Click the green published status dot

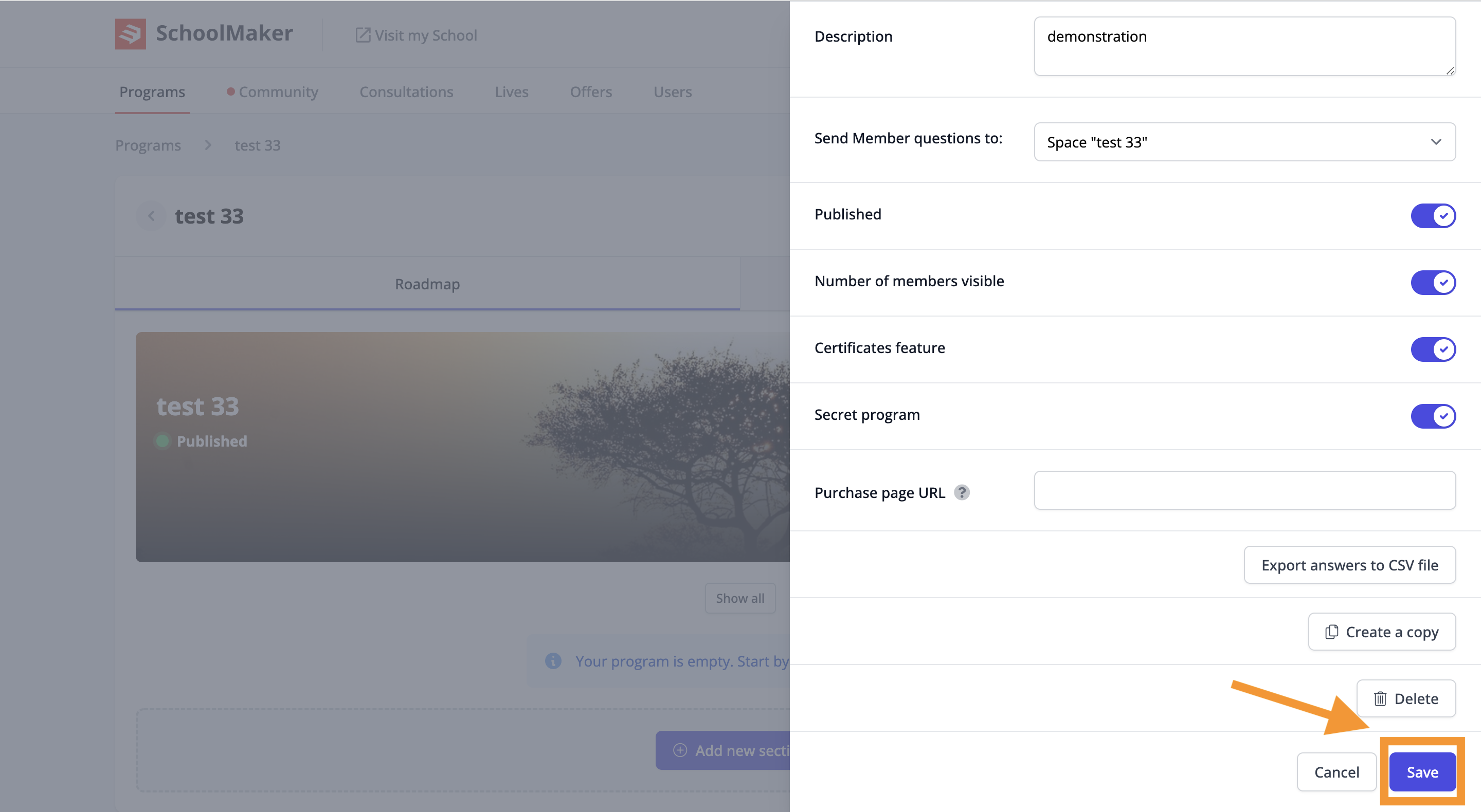pyautogui.click(x=162, y=441)
